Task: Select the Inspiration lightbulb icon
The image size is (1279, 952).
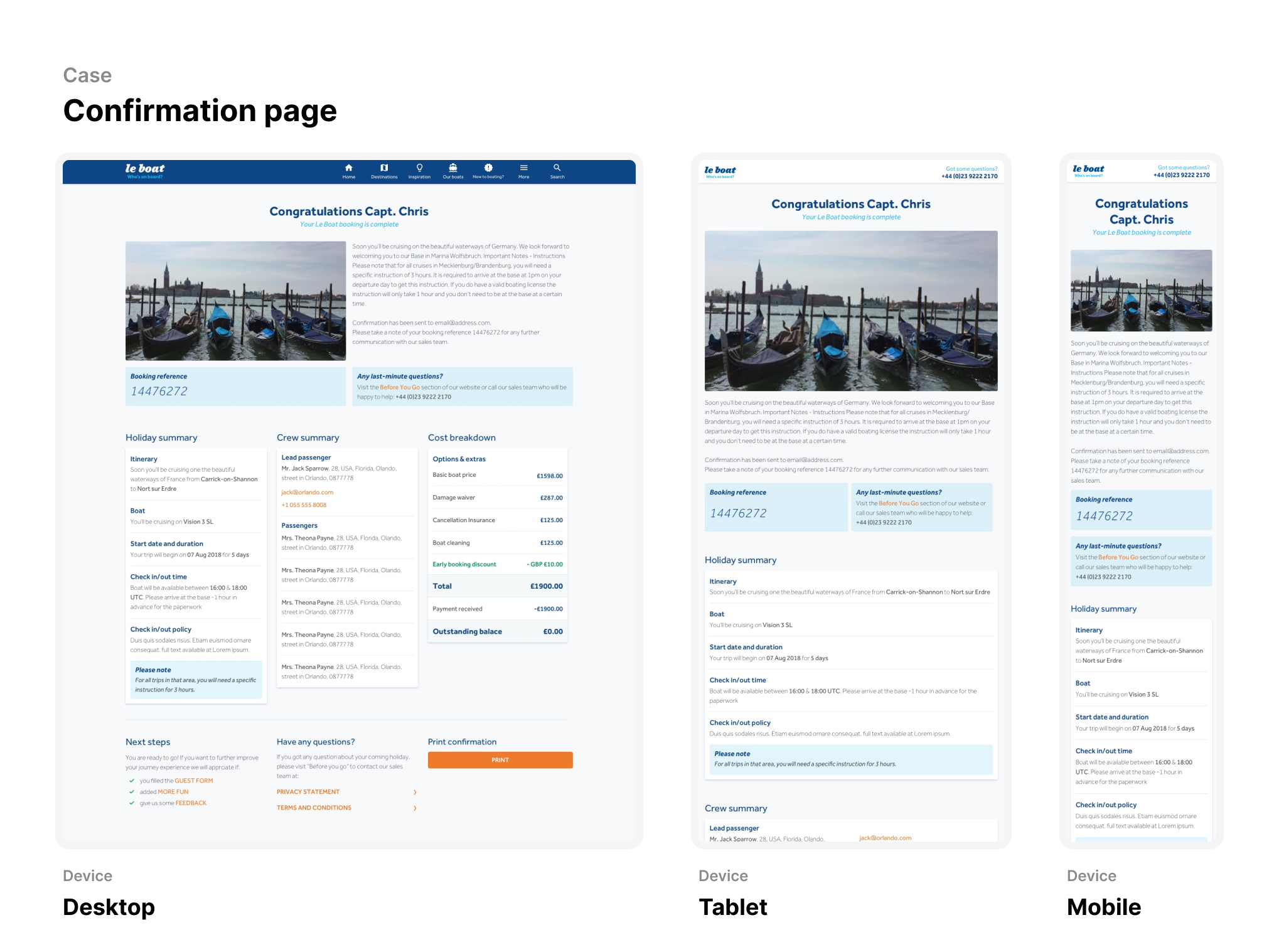Action: pyautogui.click(x=419, y=168)
